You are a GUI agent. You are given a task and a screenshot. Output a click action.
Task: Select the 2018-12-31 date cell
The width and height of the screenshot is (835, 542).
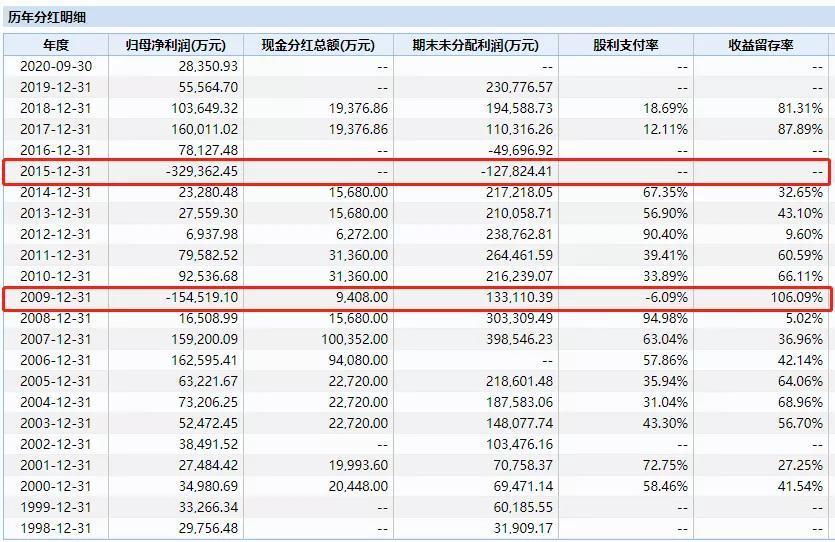pos(56,108)
